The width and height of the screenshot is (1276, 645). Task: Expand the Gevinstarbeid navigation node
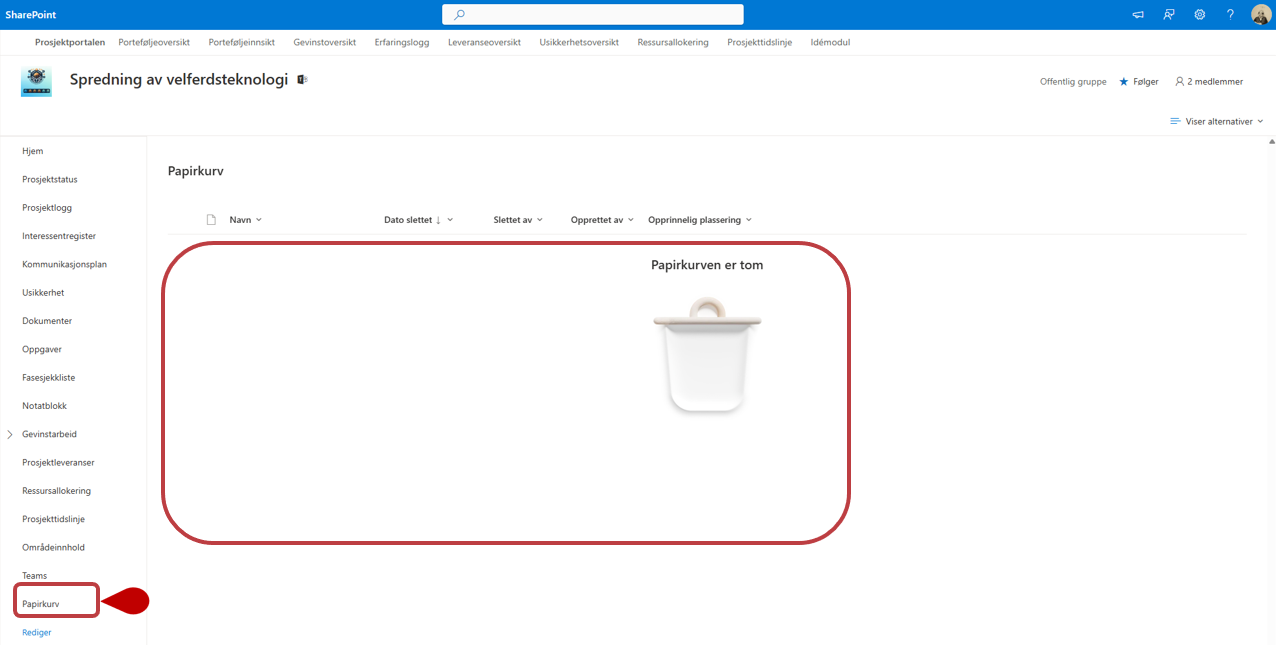point(10,435)
